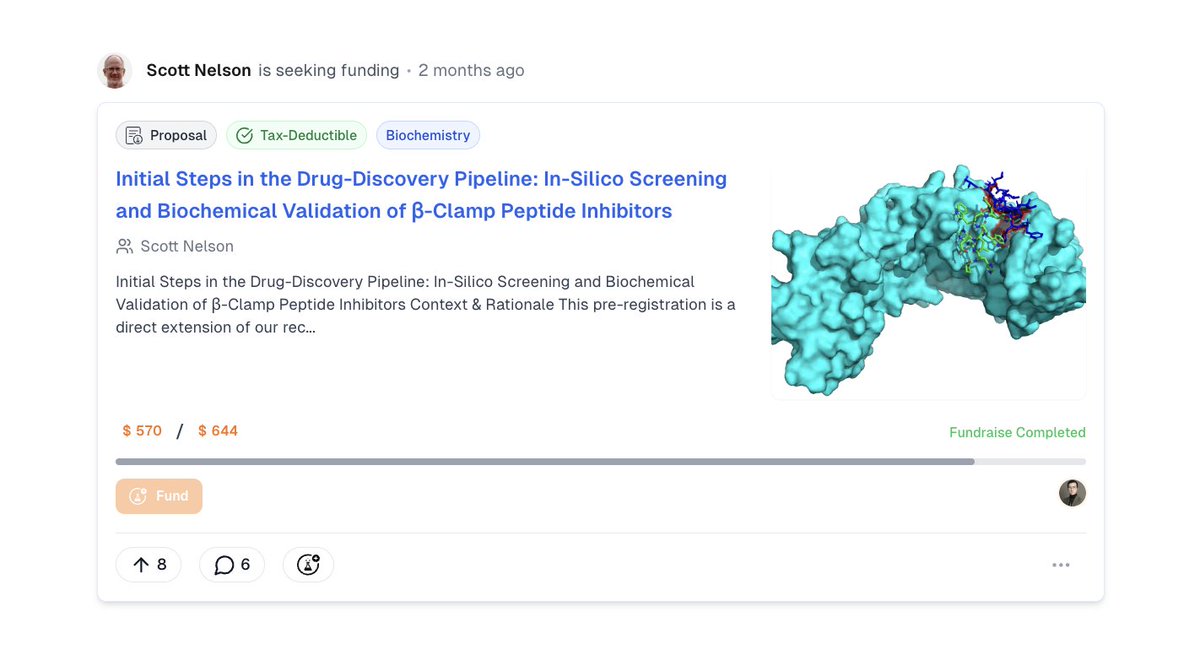Screen dimensions: 1200x655
Task: Open the Biochemistry topic tag
Action: pos(428,135)
